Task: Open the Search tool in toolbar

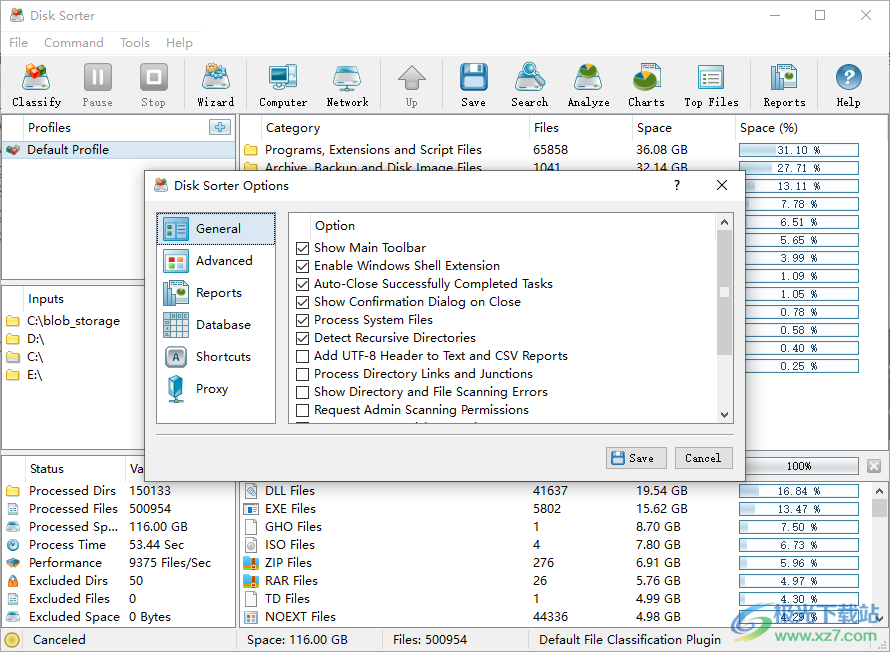Action: (x=530, y=85)
